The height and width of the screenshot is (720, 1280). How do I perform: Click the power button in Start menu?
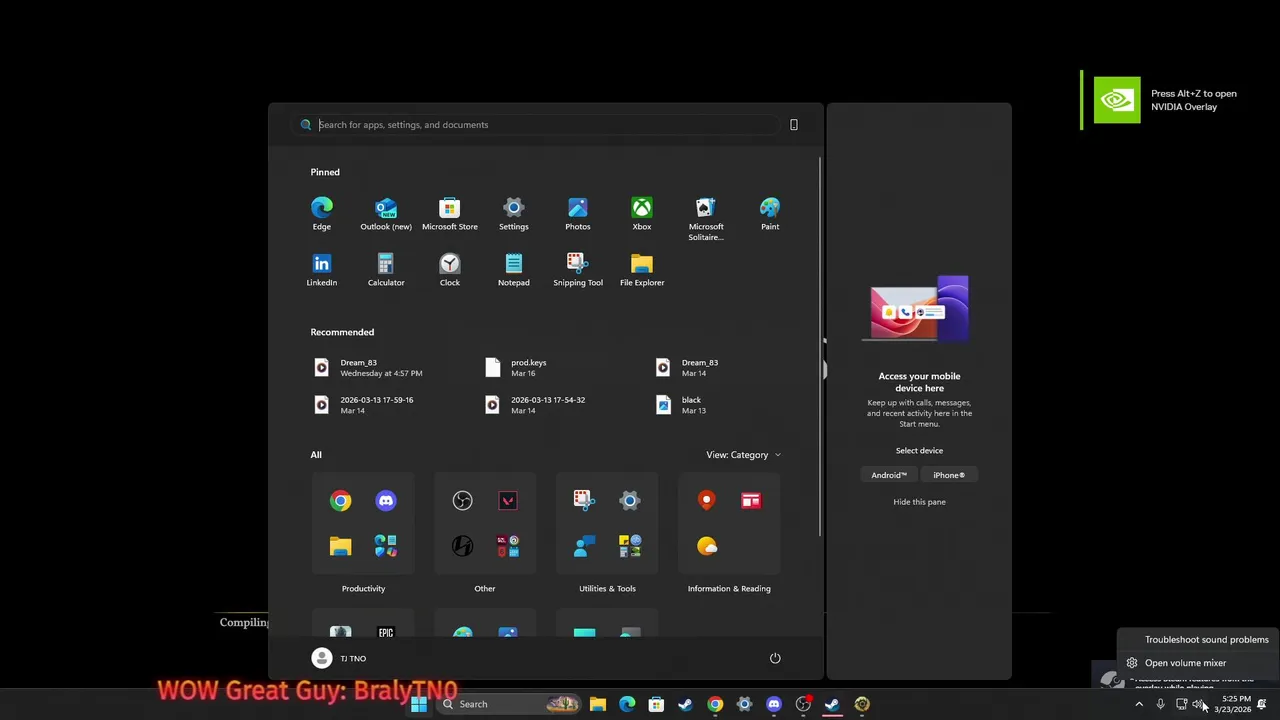(775, 658)
